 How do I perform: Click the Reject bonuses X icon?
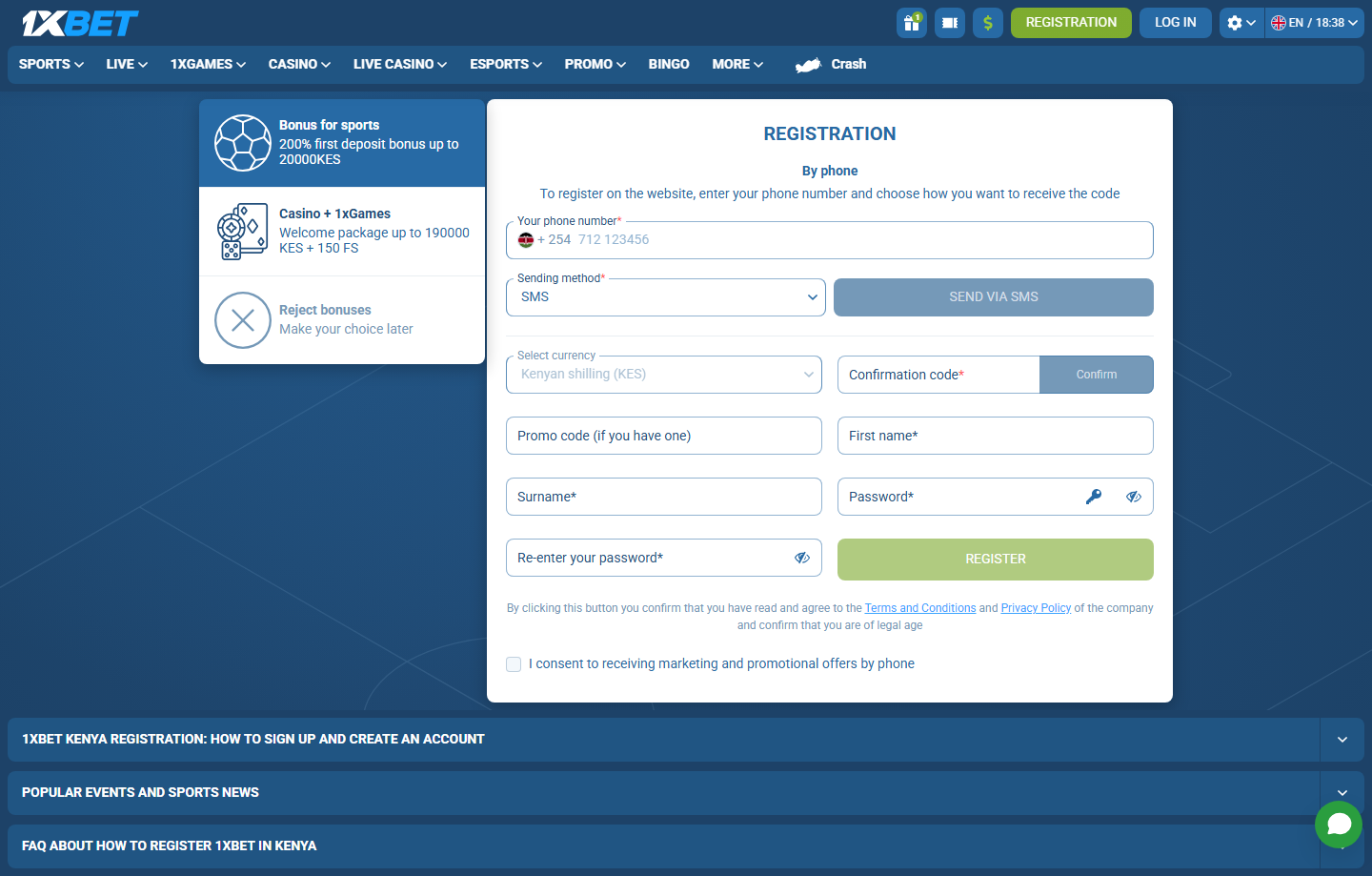(243, 320)
